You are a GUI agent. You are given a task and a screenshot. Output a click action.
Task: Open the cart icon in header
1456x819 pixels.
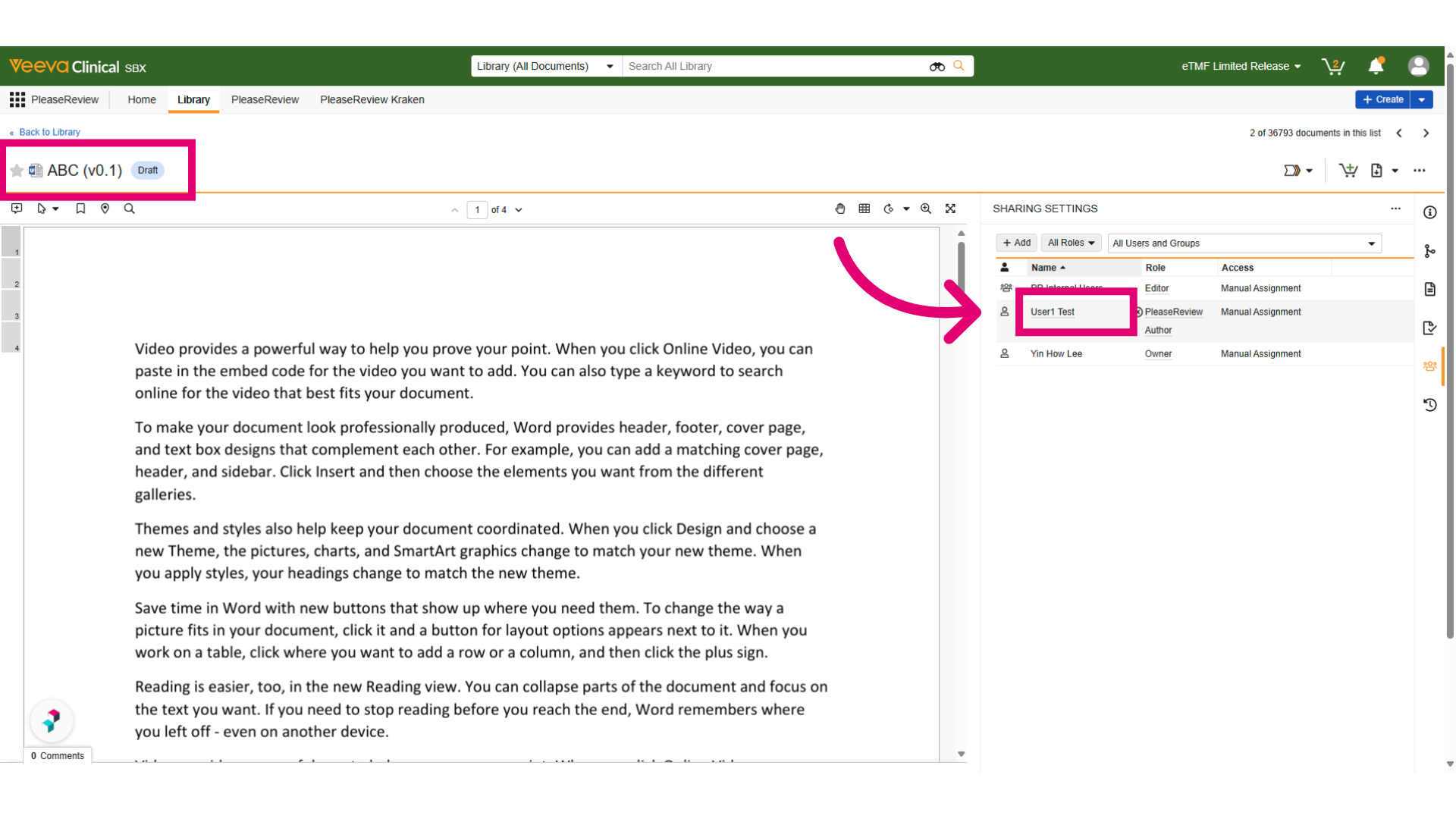click(x=1332, y=67)
